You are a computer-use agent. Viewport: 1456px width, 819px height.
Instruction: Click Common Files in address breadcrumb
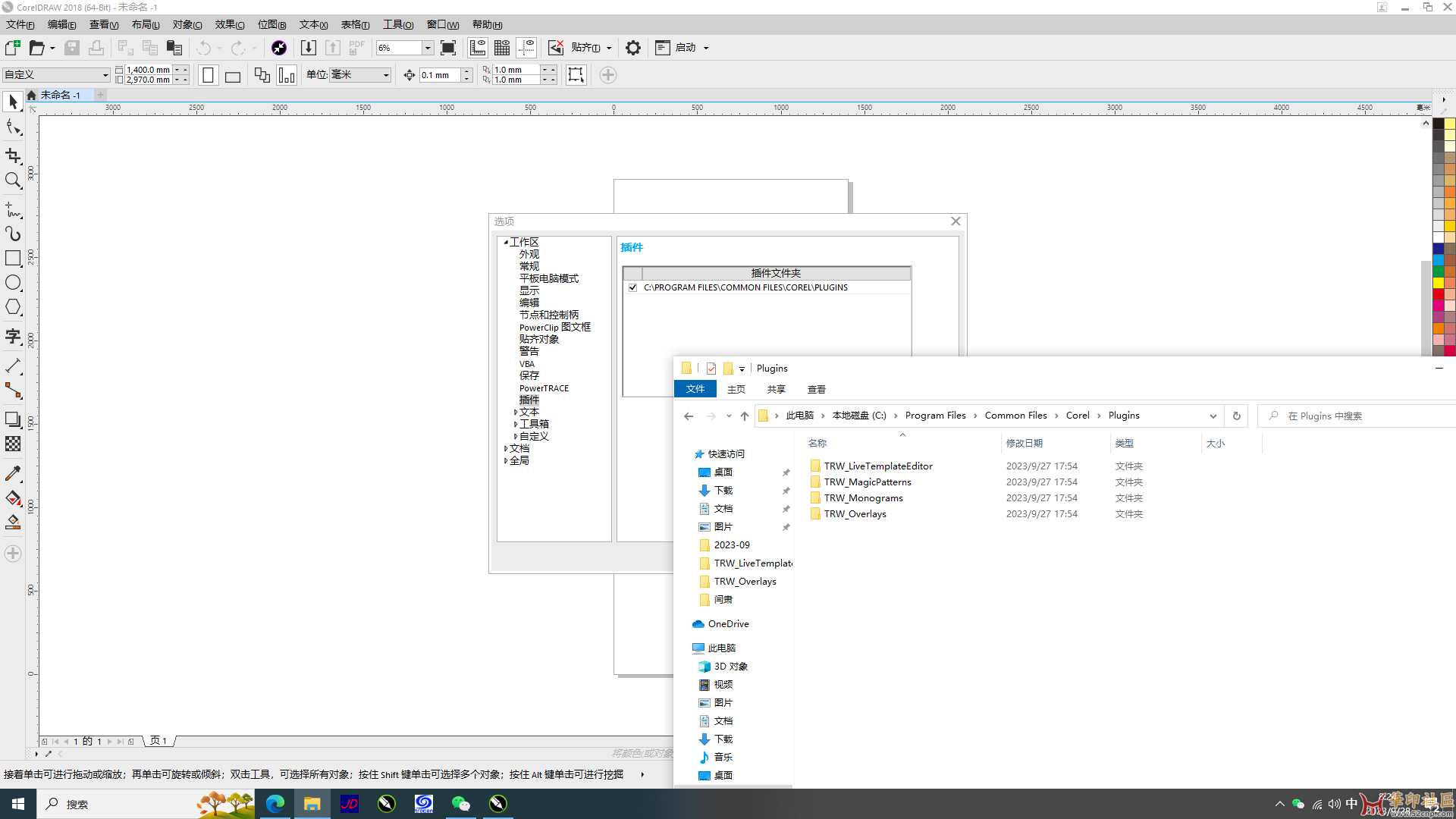coord(1015,416)
